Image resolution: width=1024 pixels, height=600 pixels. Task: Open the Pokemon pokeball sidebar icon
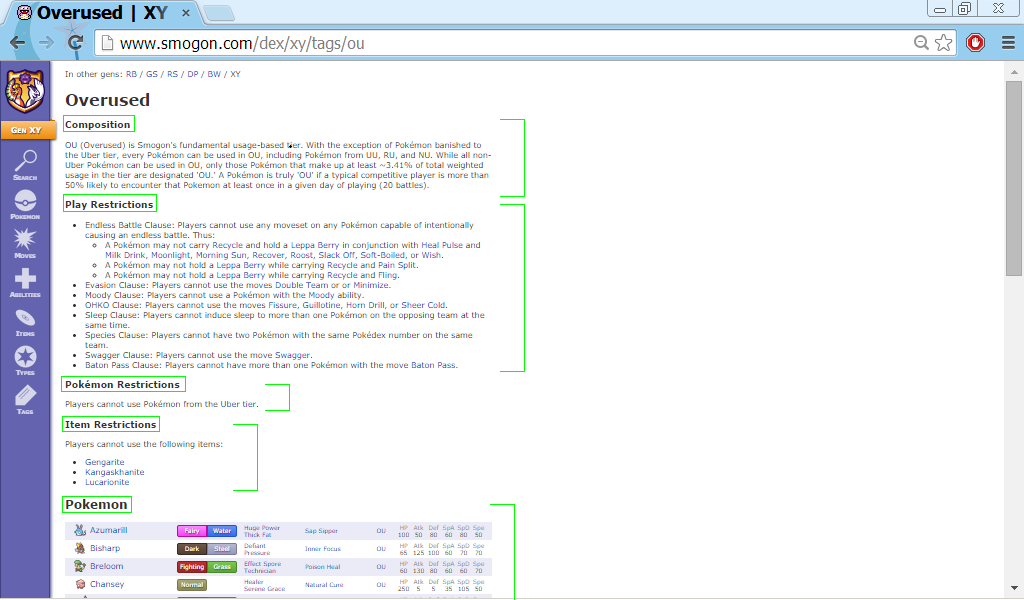25,204
